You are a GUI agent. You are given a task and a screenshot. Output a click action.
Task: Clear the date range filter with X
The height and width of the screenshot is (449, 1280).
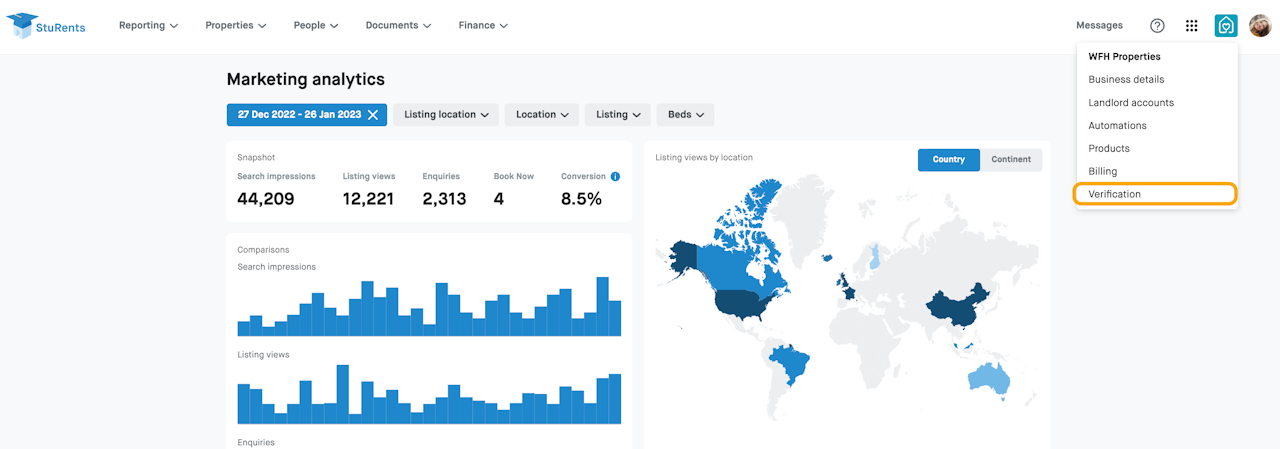(x=373, y=115)
